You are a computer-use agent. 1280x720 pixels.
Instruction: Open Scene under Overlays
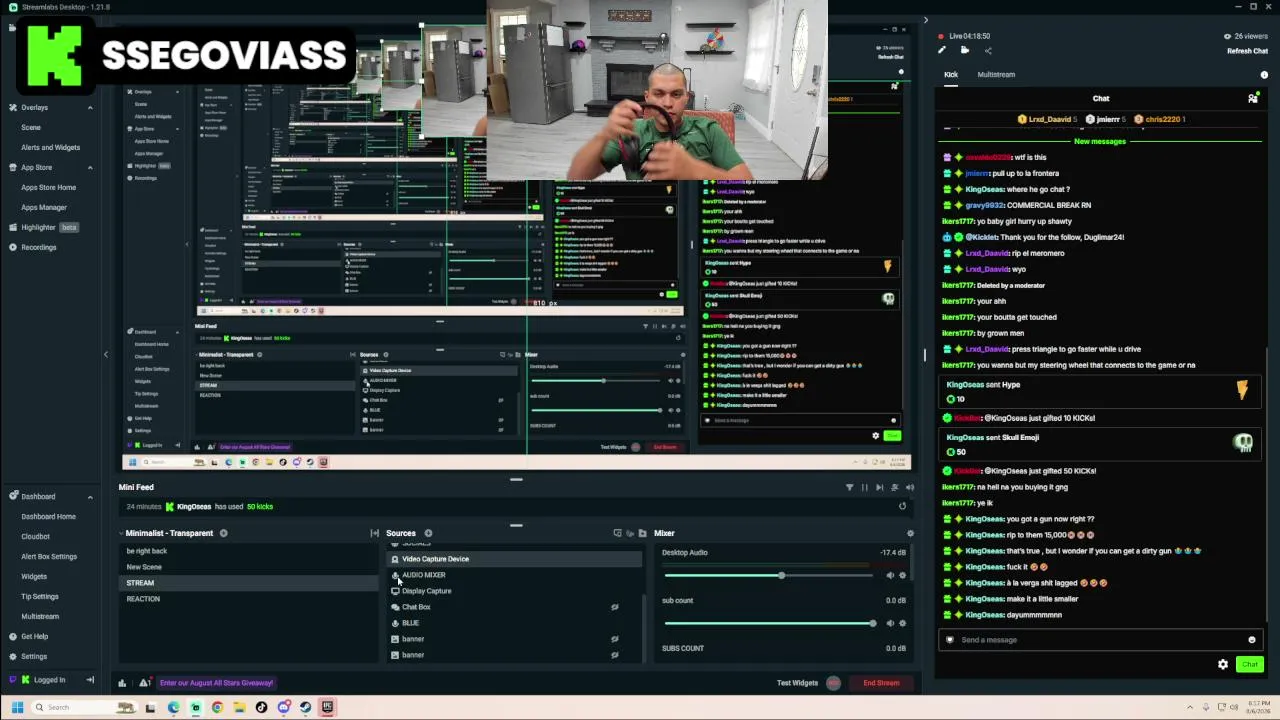click(x=31, y=127)
